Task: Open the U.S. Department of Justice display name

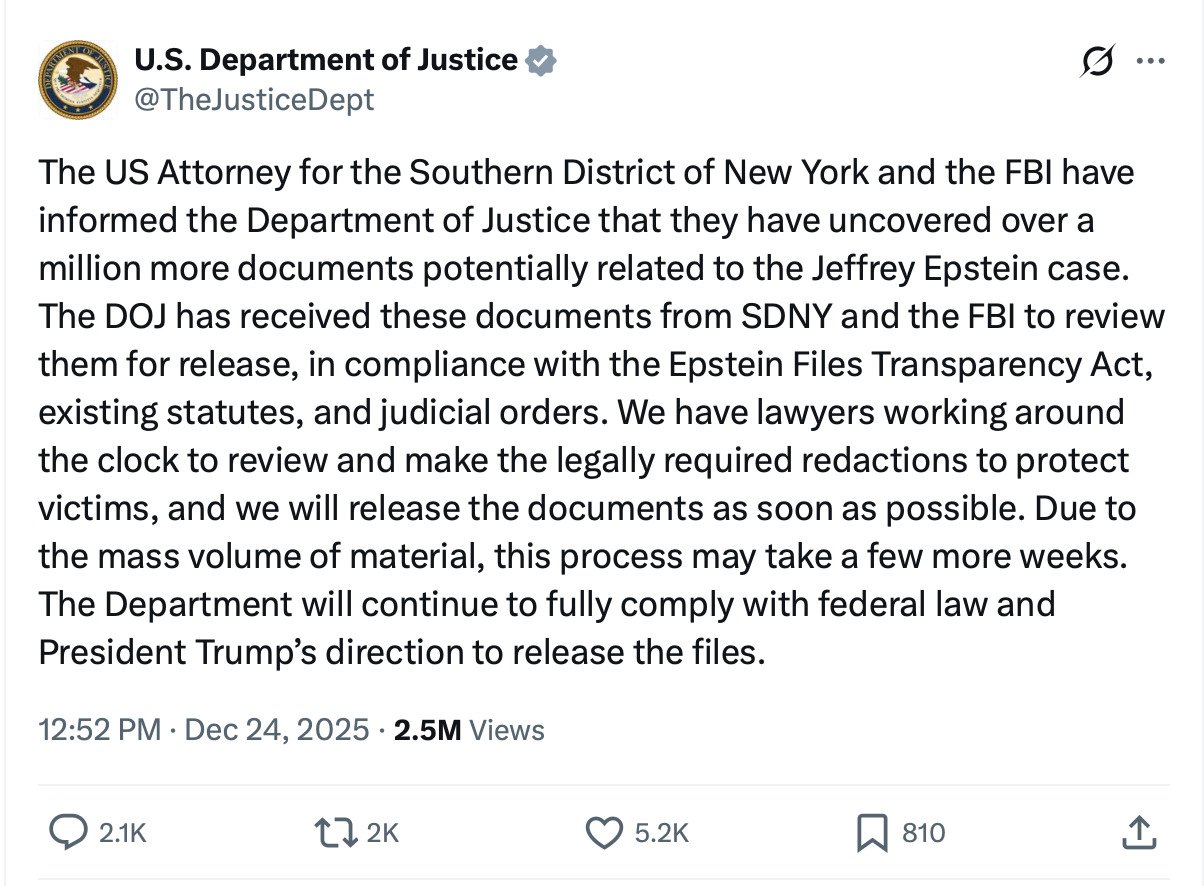Action: pos(326,61)
